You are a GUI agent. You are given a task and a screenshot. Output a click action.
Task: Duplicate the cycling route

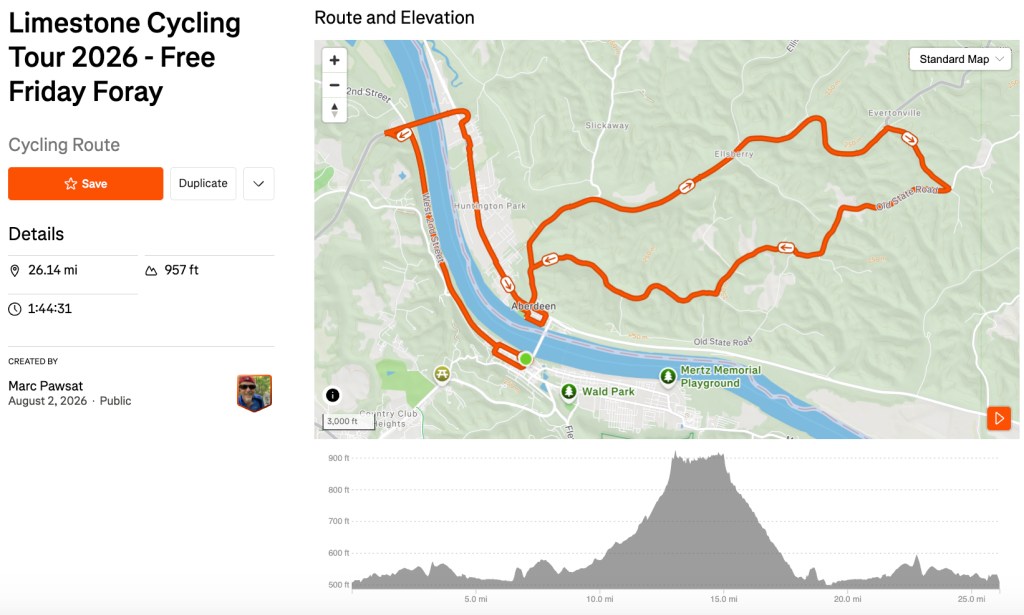click(x=203, y=183)
